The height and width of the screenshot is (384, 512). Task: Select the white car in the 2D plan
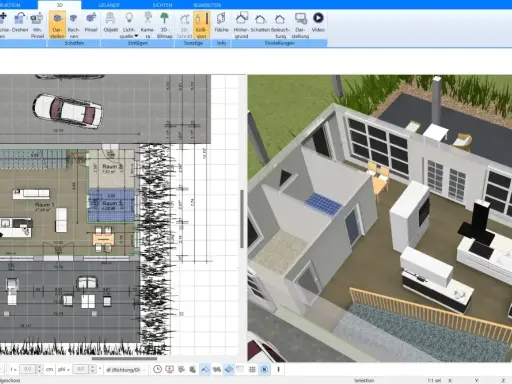[x=68, y=111]
